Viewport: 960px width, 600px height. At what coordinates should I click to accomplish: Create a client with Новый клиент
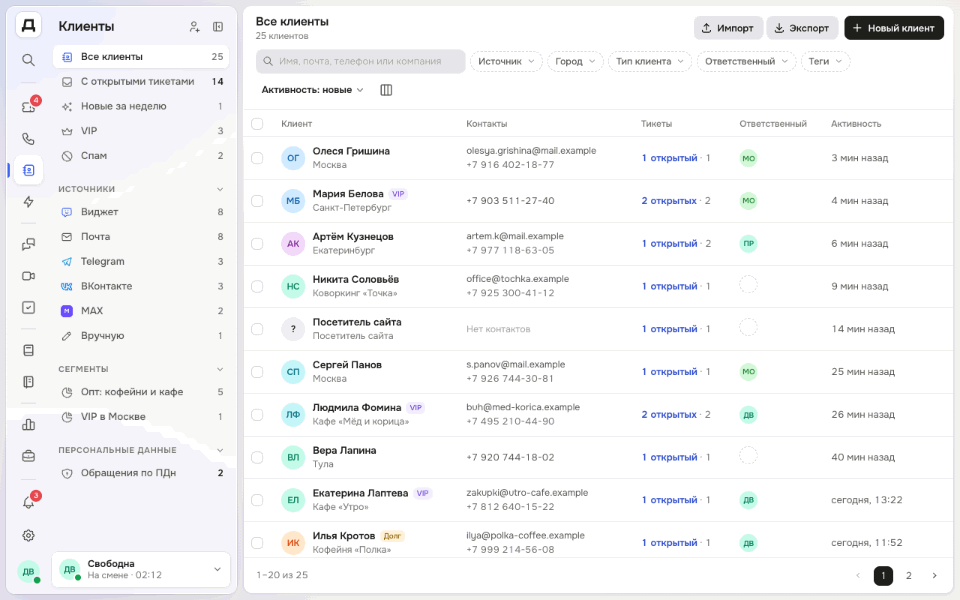[x=894, y=28]
